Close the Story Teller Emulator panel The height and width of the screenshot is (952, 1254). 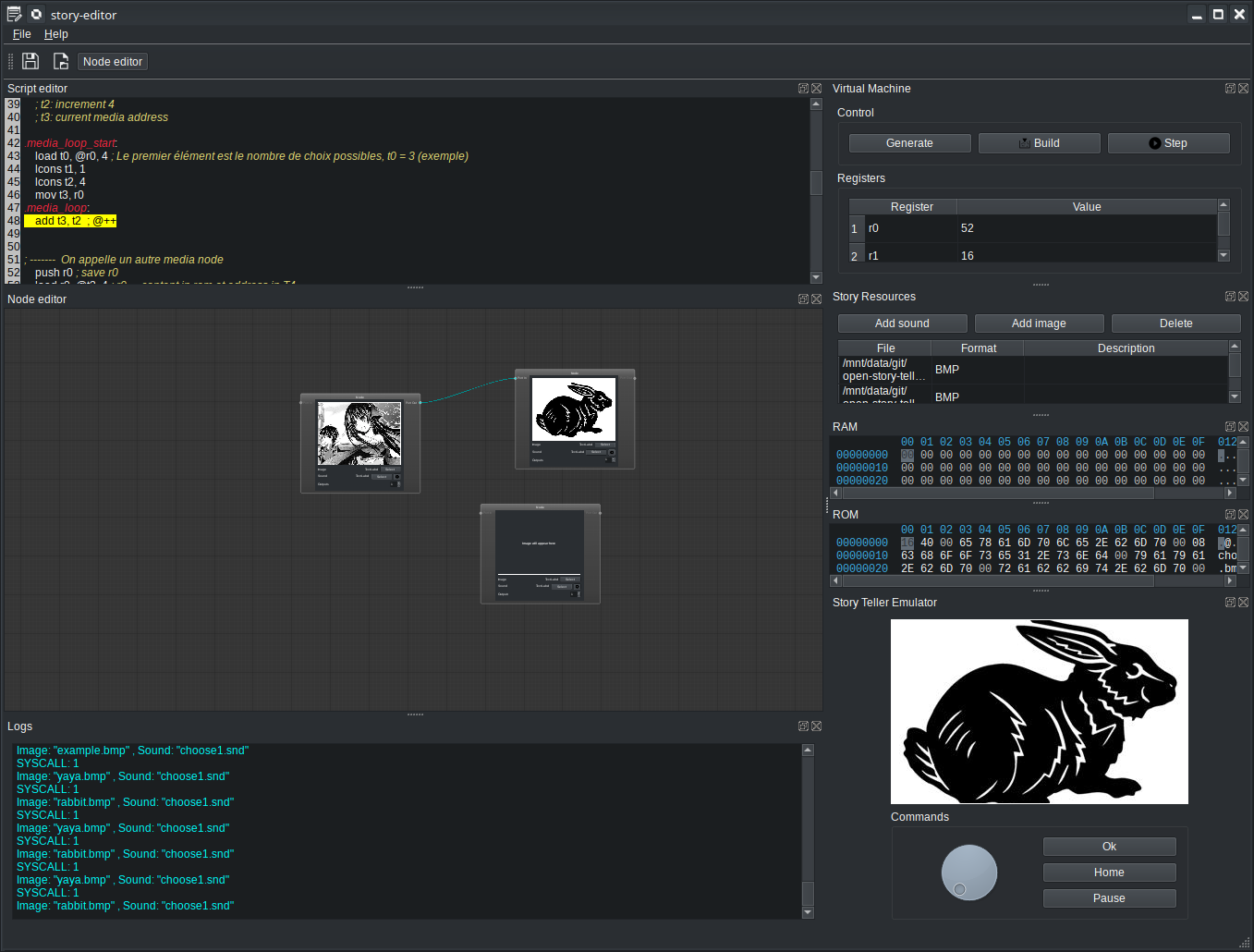click(x=1243, y=603)
